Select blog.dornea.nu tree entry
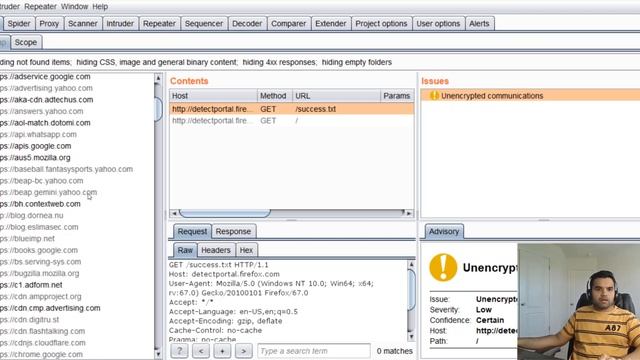 tap(32, 216)
